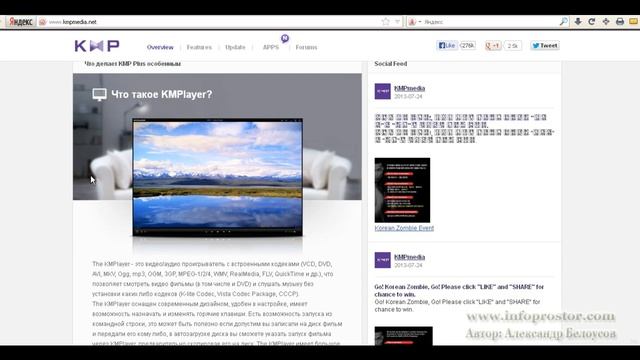The height and width of the screenshot is (360, 640).
Task: Click the fullscreen arrows toolbar icon
Action: [x=606, y=22]
